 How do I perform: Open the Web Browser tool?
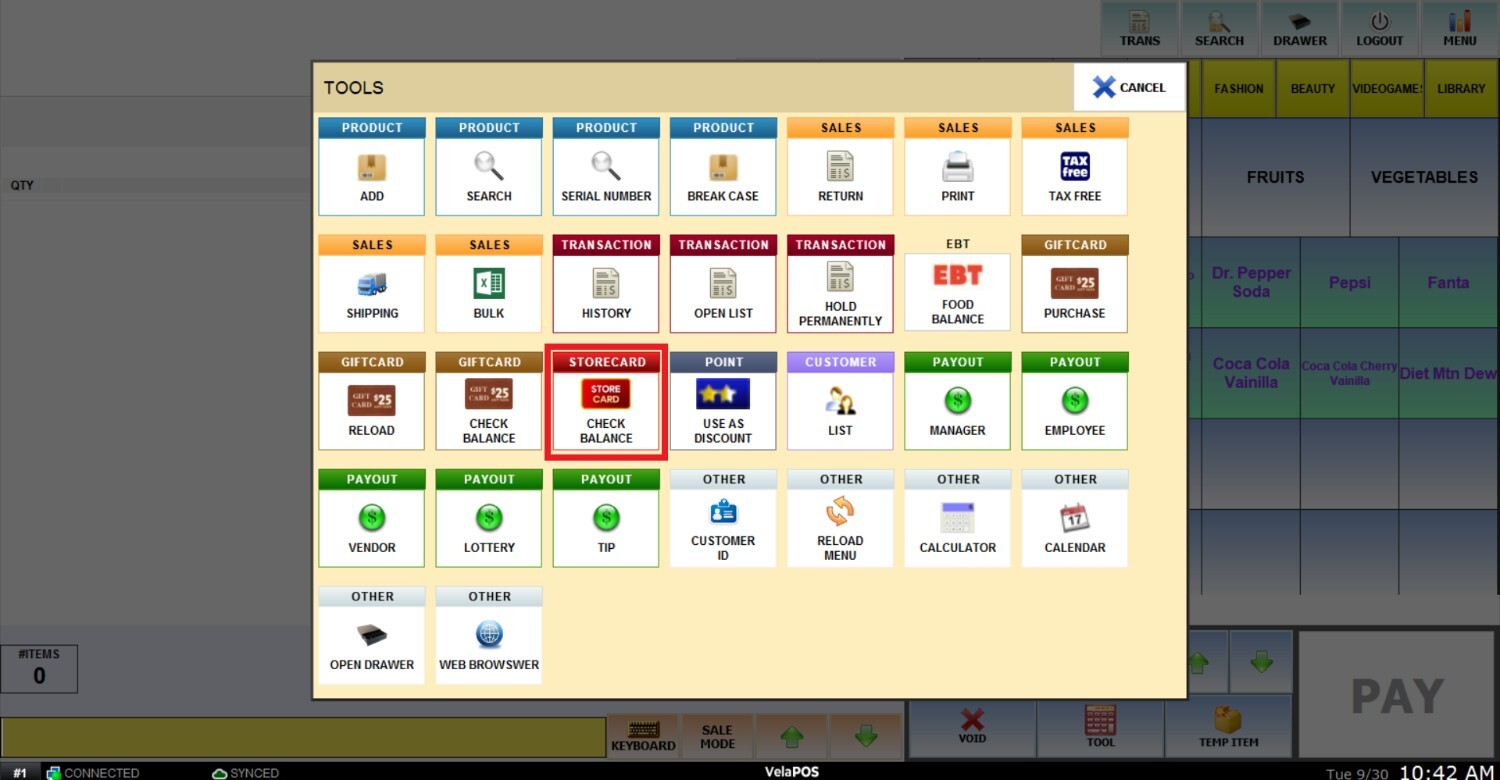click(489, 644)
